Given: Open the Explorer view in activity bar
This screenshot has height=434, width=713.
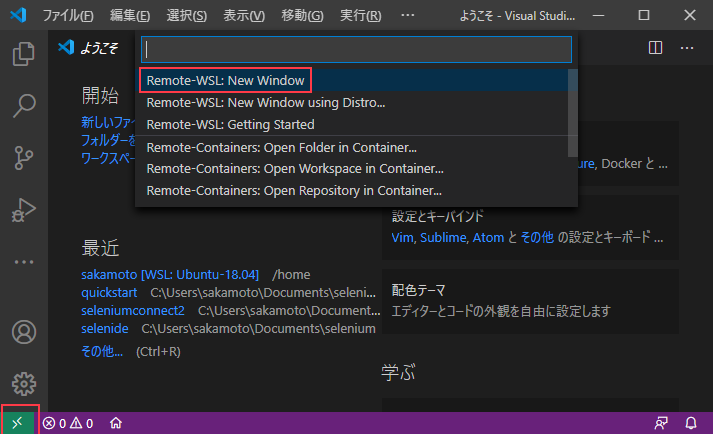Looking at the screenshot, I should point(24,54).
